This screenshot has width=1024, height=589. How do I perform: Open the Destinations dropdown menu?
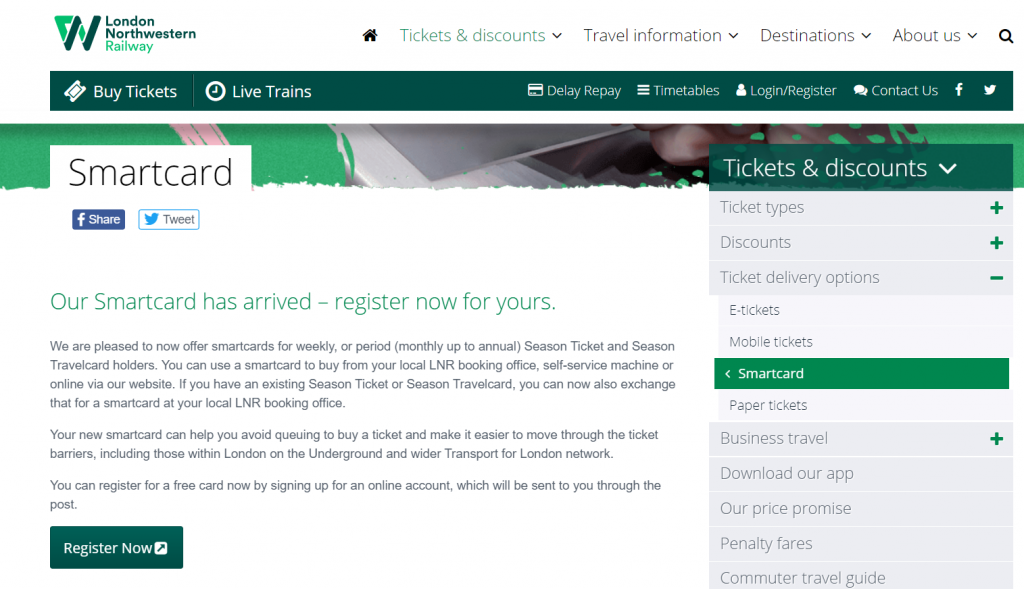(x=816, y=35)
